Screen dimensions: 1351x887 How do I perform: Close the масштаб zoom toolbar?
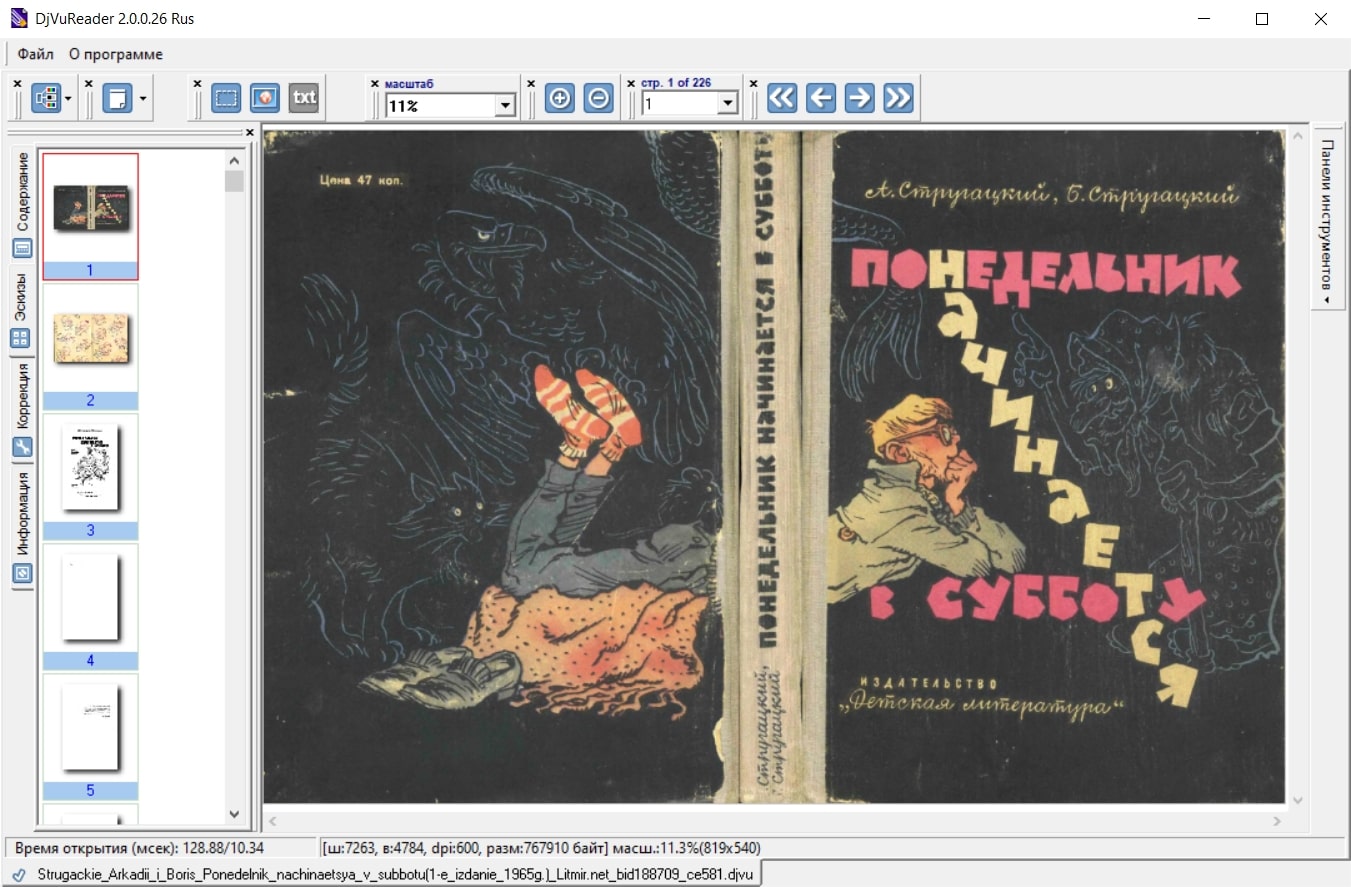pyautogui.click(x=375, y=84)
